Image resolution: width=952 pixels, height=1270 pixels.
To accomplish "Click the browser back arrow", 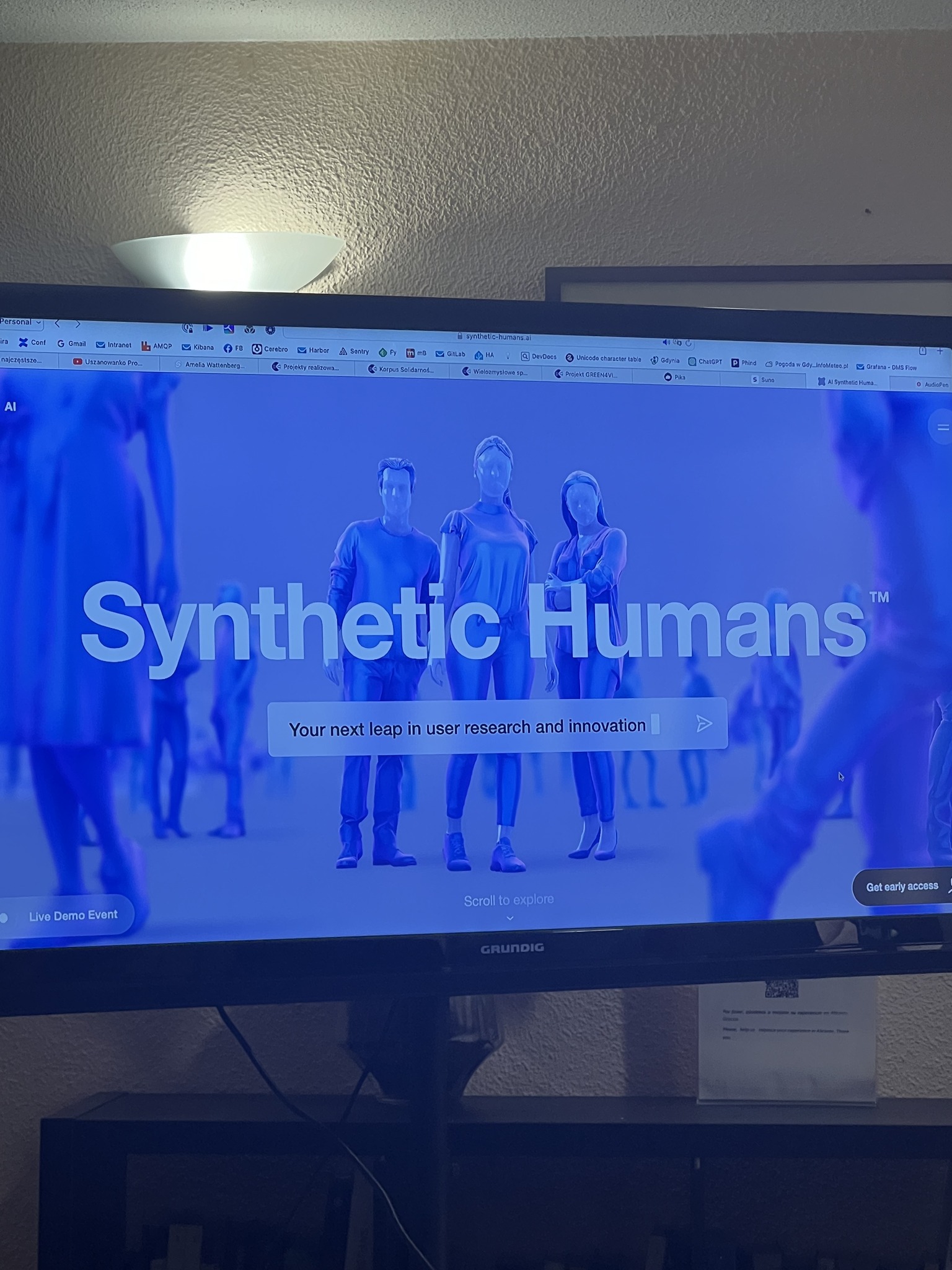I will [x=57, y=323].
